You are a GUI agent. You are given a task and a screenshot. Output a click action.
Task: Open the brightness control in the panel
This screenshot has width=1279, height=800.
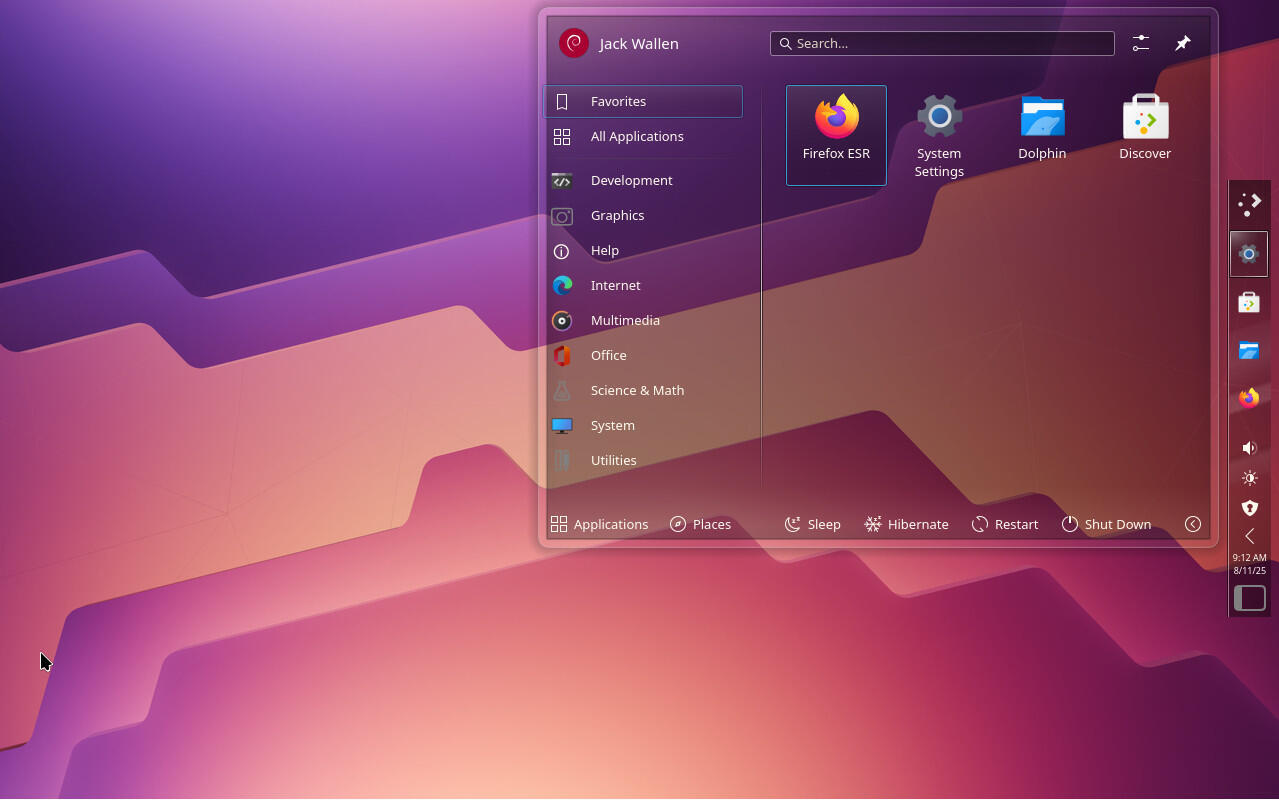point(1248,478)
